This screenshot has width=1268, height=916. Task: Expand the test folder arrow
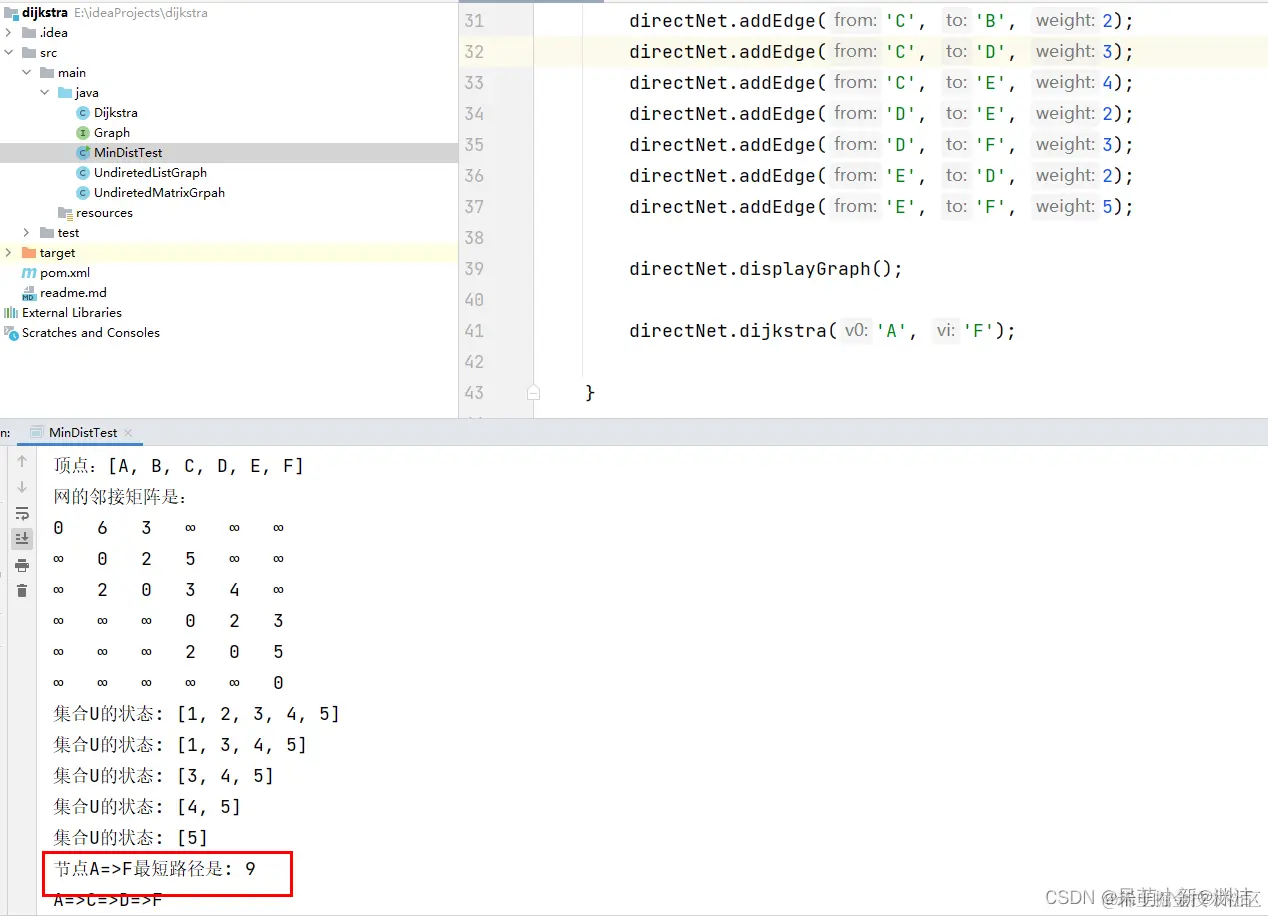pyautogui.click(x=27, y=233)
